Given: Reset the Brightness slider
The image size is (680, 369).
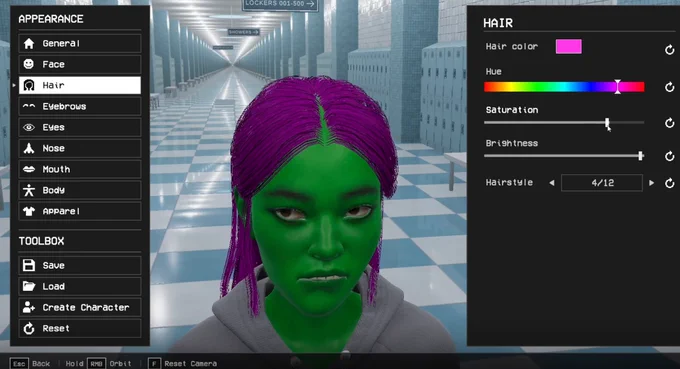Looking at the screenshot, I should [670, 156].
